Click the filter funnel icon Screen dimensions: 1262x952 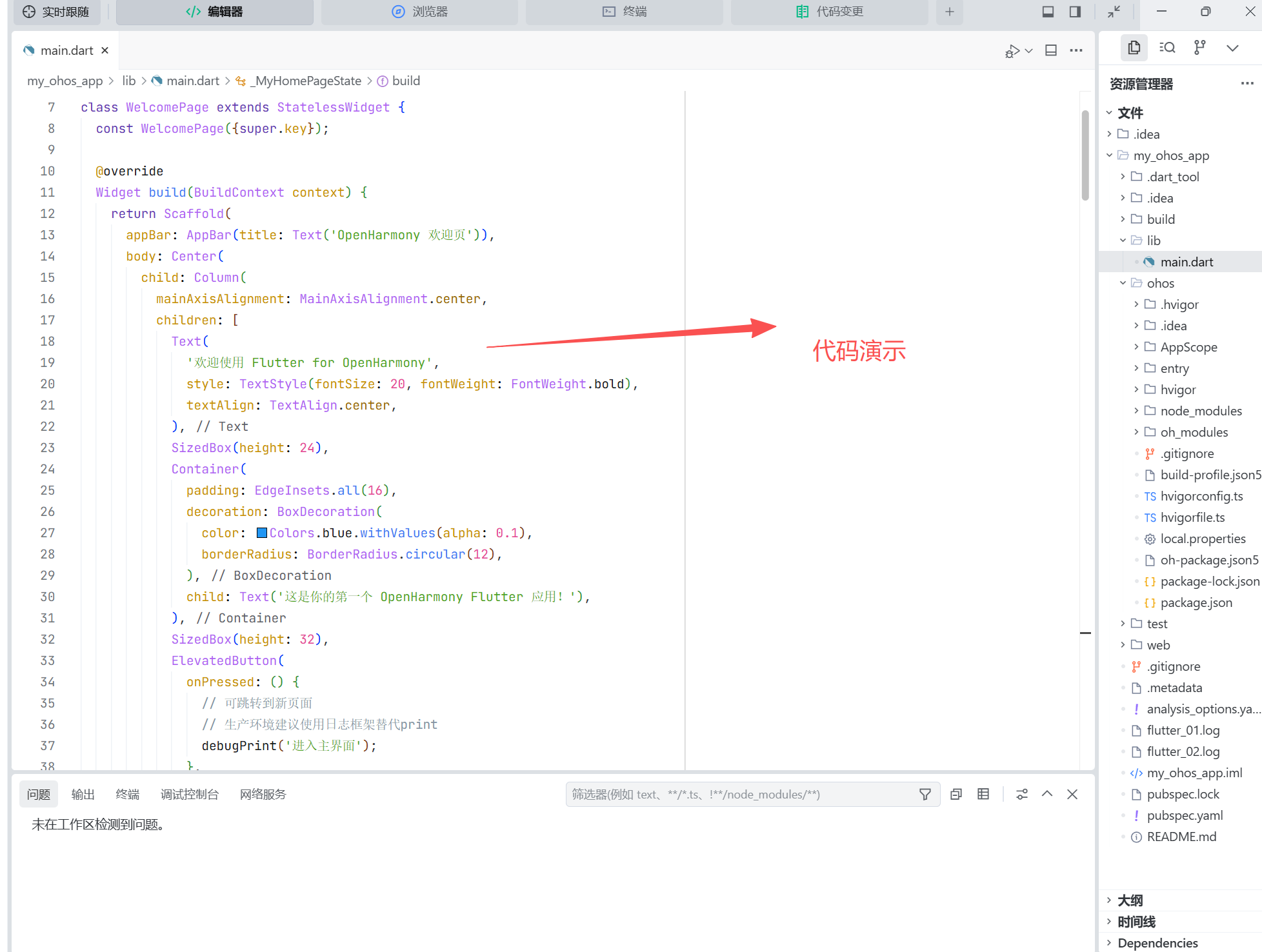(x=925, y=795)
